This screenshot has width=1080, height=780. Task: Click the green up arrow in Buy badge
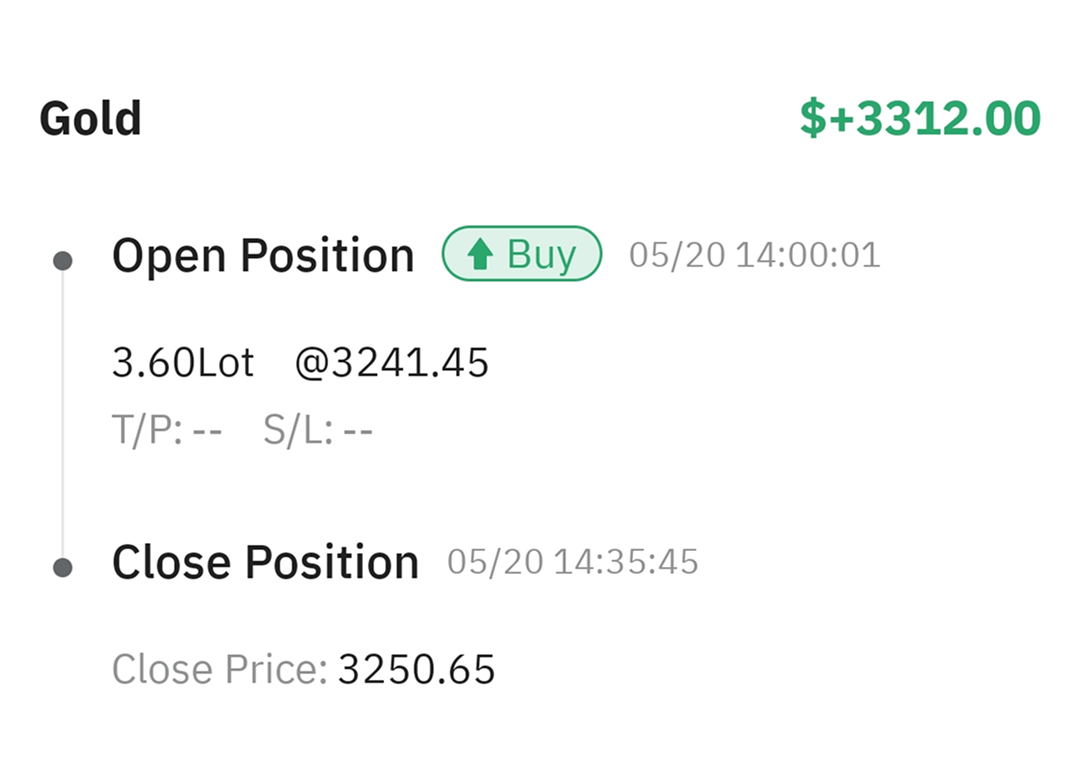coord(481,256)
